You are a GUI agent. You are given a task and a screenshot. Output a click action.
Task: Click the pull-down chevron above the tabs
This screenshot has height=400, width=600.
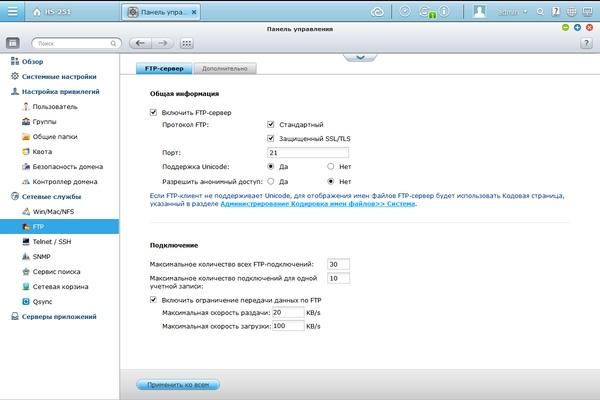(360, 57)
